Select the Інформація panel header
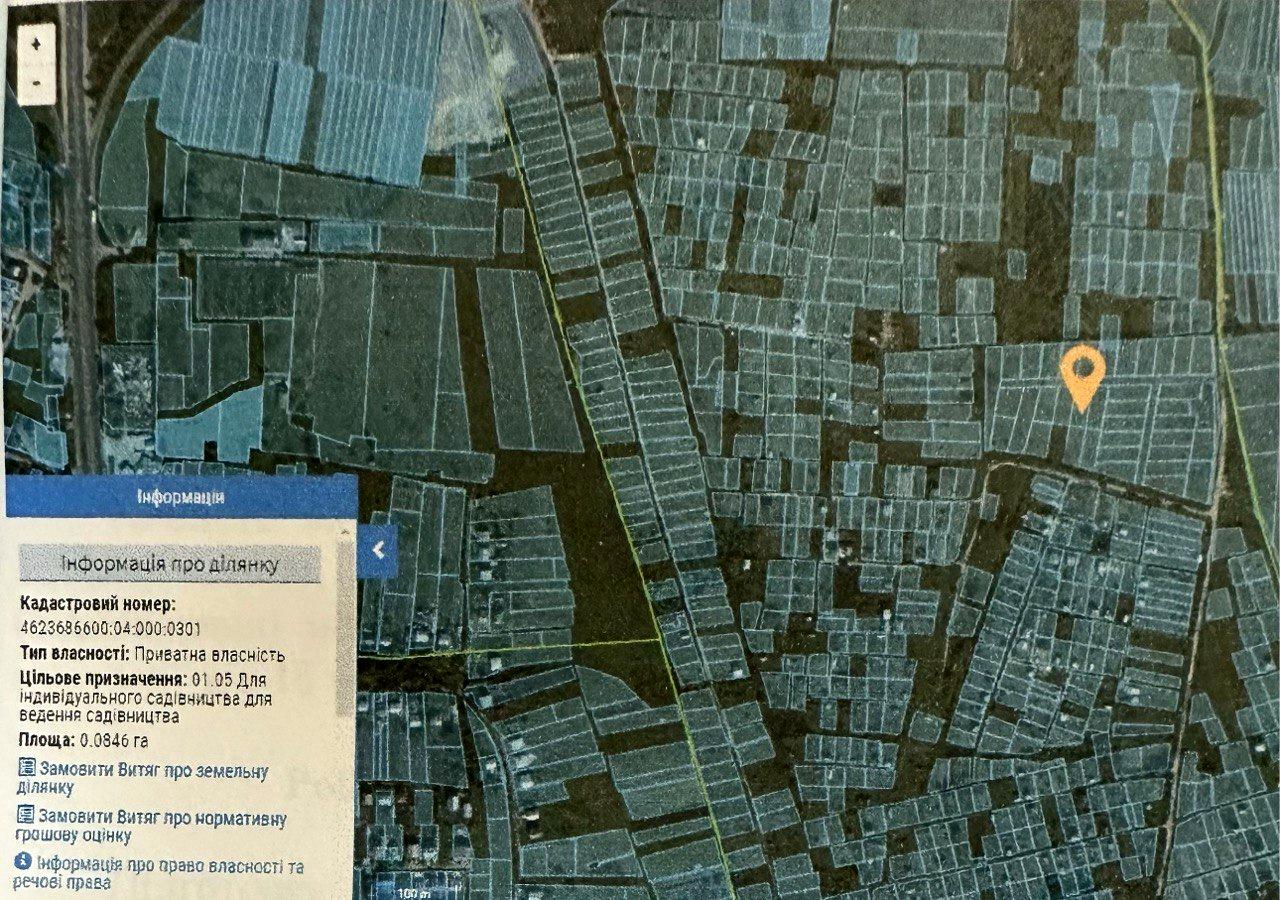 (x=180, y=496)
